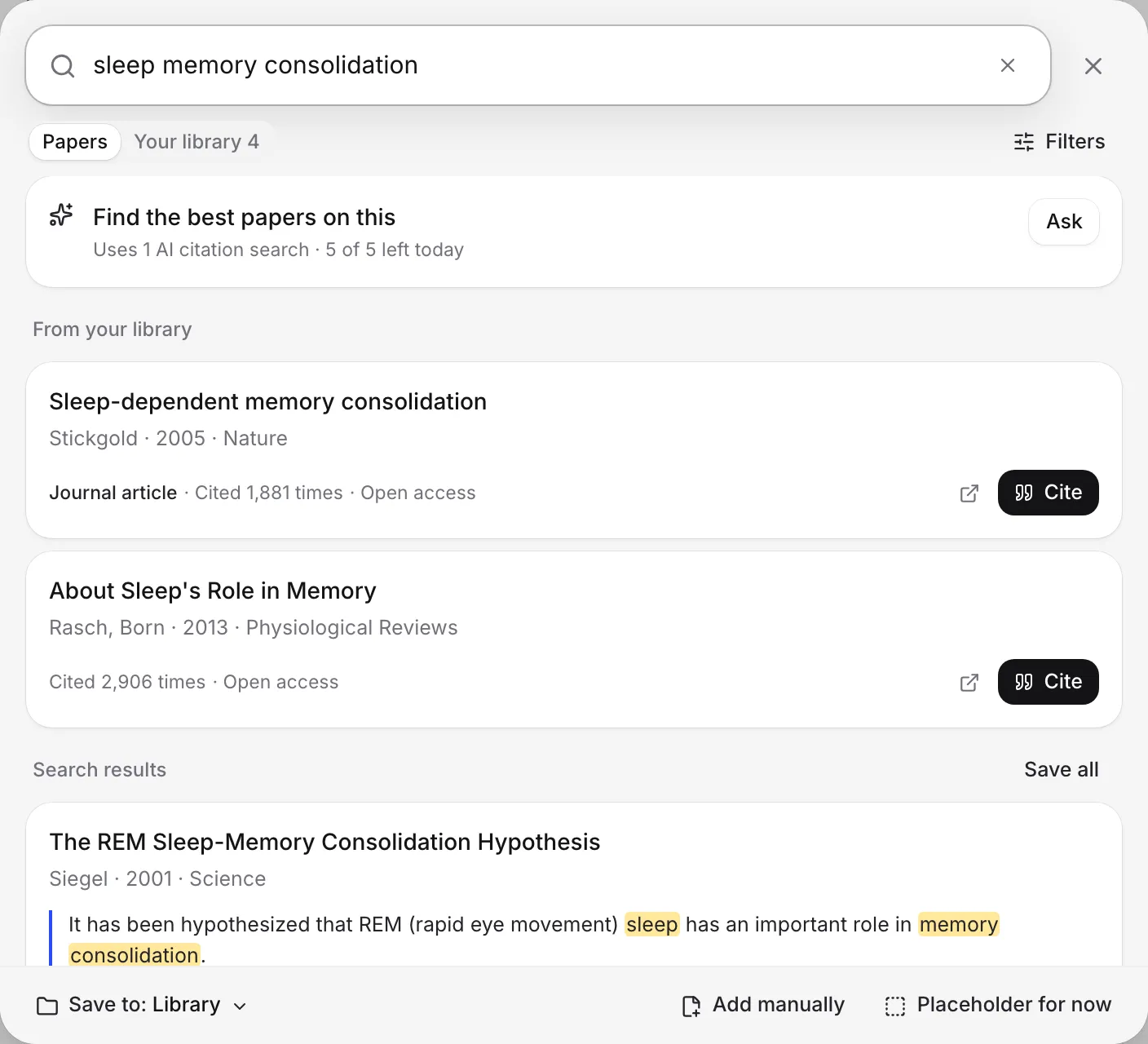Open About Sleep's Role in Memory
This screenshot has width=1148, height=1044.
point(213,591)
